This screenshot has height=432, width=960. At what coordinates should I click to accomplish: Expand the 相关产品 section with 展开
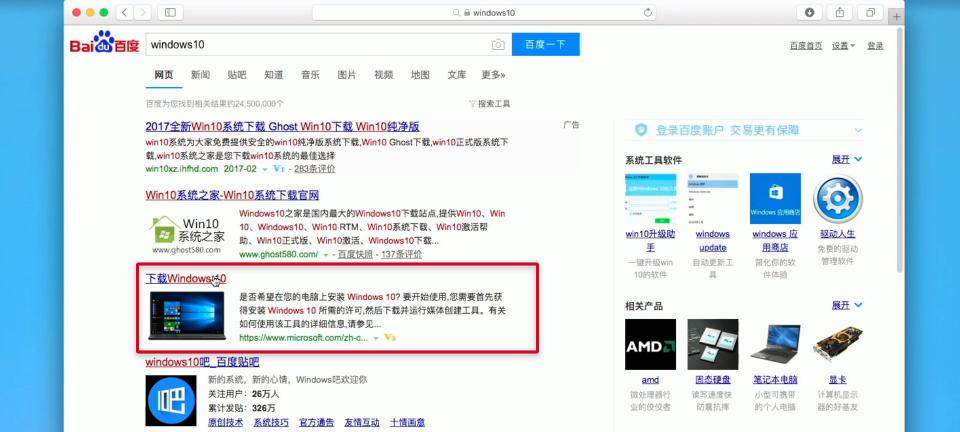(x=847, y=305)
